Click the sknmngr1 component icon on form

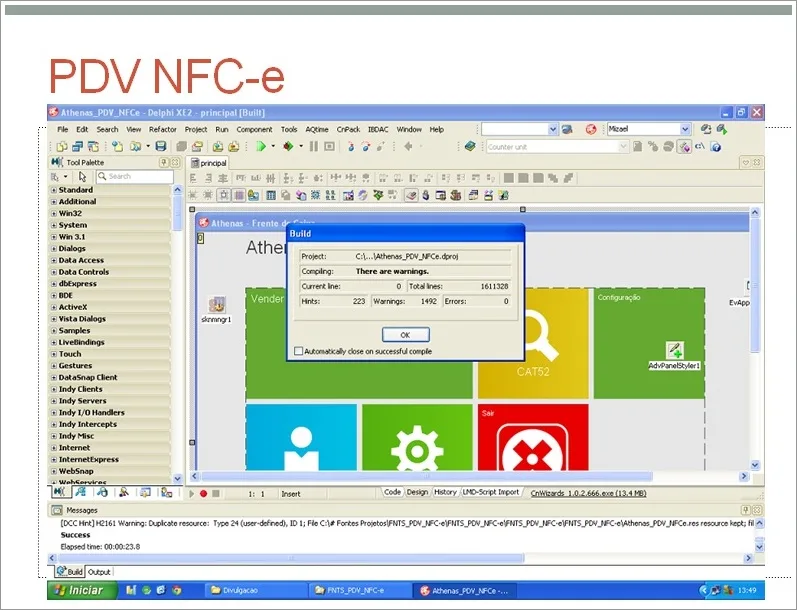click(x=217, y=304)
